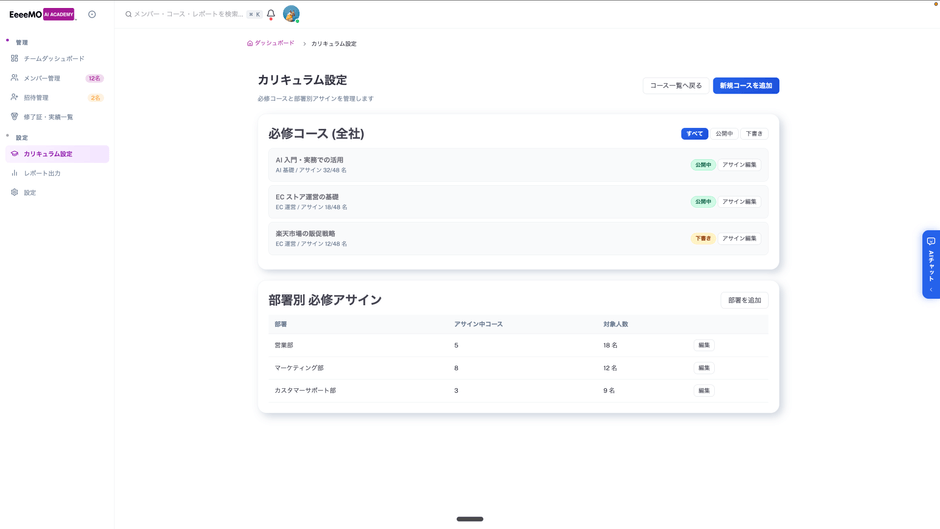
Task: Click the 修了証・実績一覧 award icon
Action: click(14, 116)
